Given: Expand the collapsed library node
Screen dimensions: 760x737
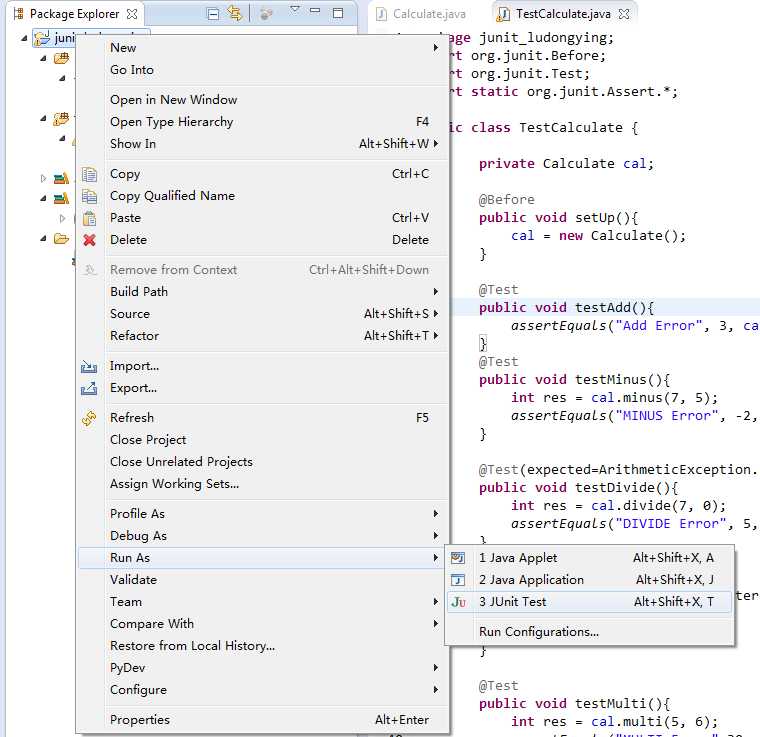Looking at the screenshot, I should 43,178.
